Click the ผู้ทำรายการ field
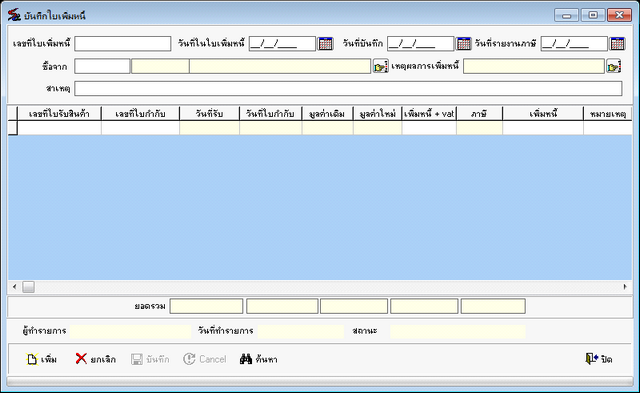The image size is (640, 393). click(131, 331)
